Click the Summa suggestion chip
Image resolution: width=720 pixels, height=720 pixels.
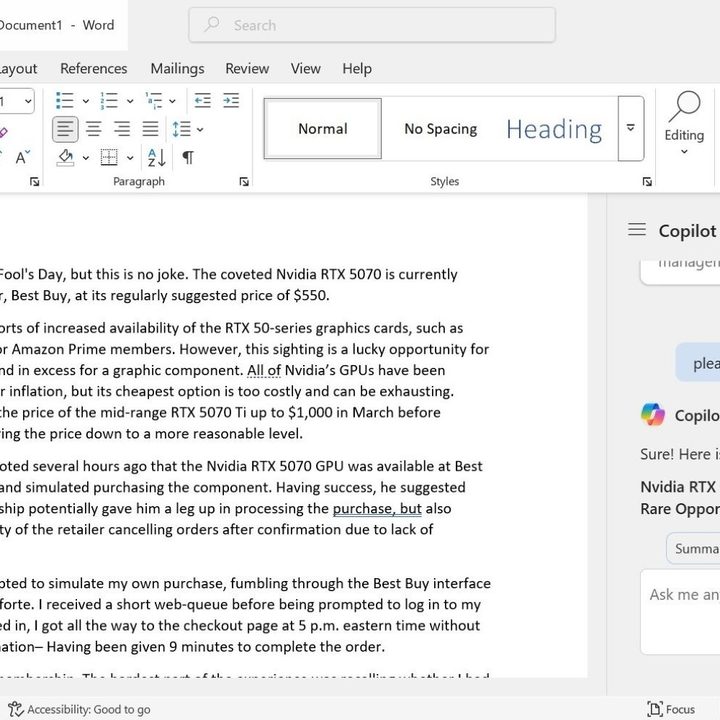tap(693, 548)
